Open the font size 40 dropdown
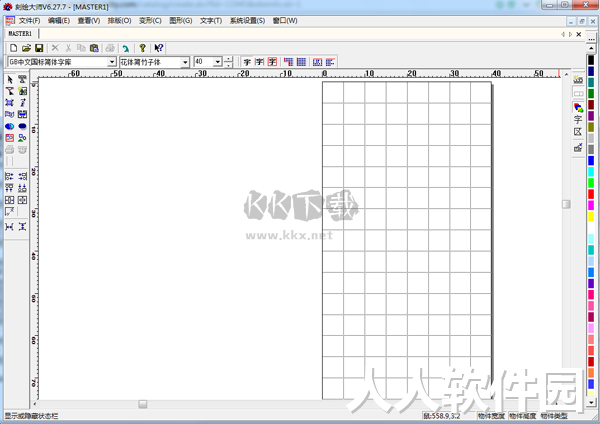Viewport: 600px width, 424px height. click(218, 62)
